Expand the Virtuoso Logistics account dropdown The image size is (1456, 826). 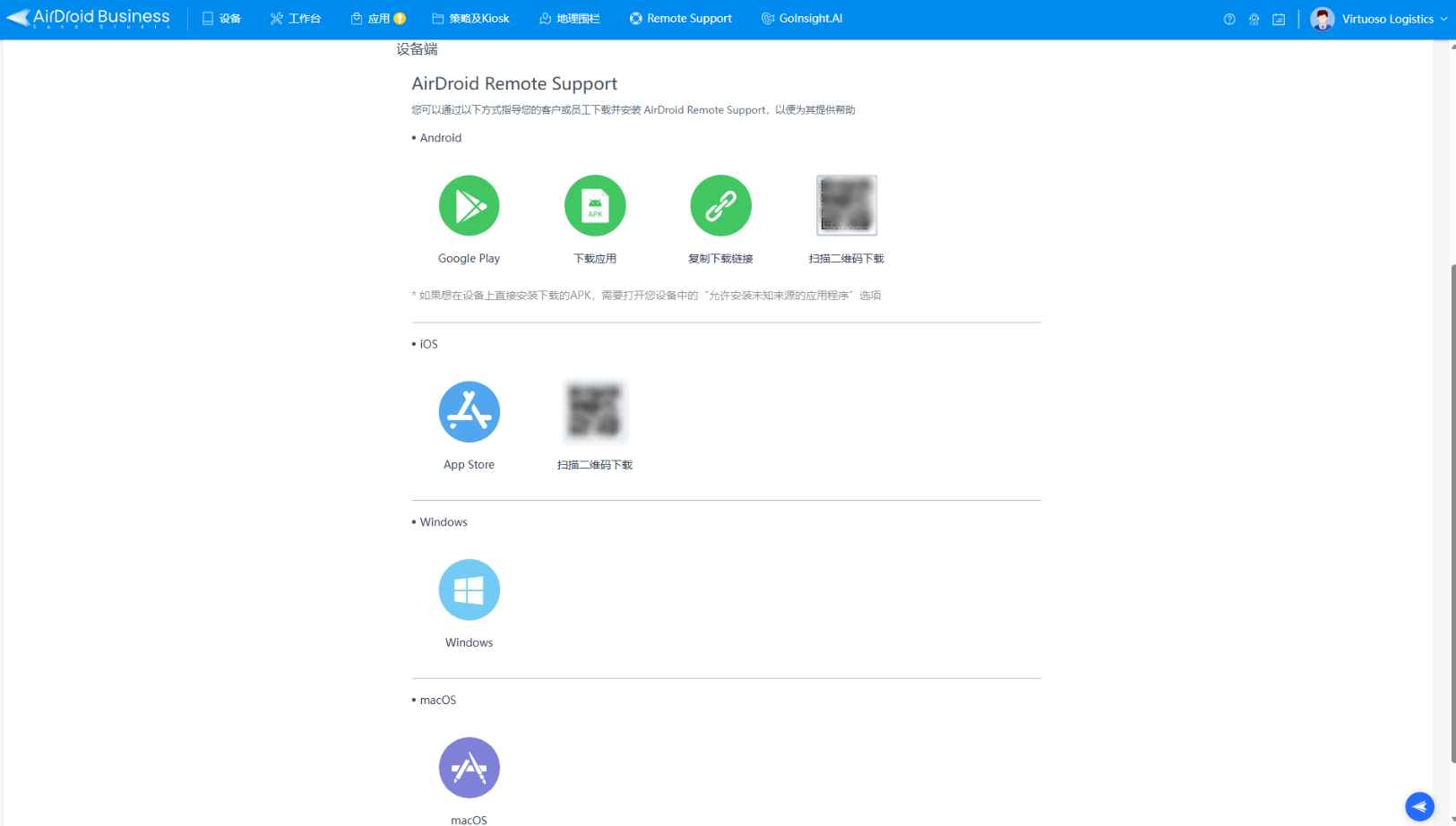point(1379,19)
